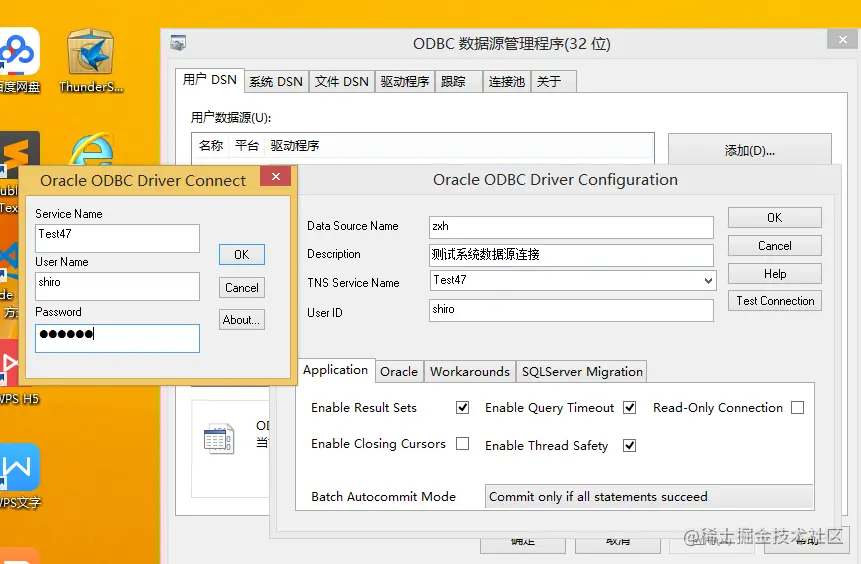Viewport: 861px width, 564px height.
Task: Click OK in the Driver Configuration dialog
Action: pyautogui.click(x=775, y=217)
